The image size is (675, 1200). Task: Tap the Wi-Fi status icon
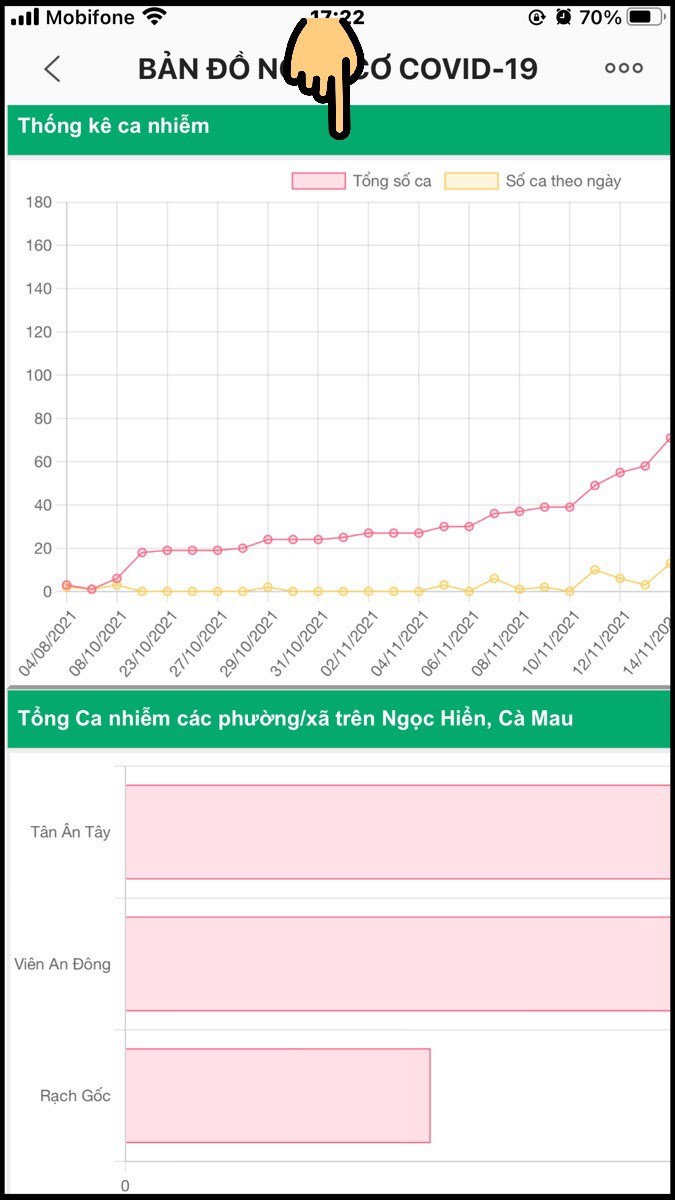pyautogui.click(x=154, y=17)
